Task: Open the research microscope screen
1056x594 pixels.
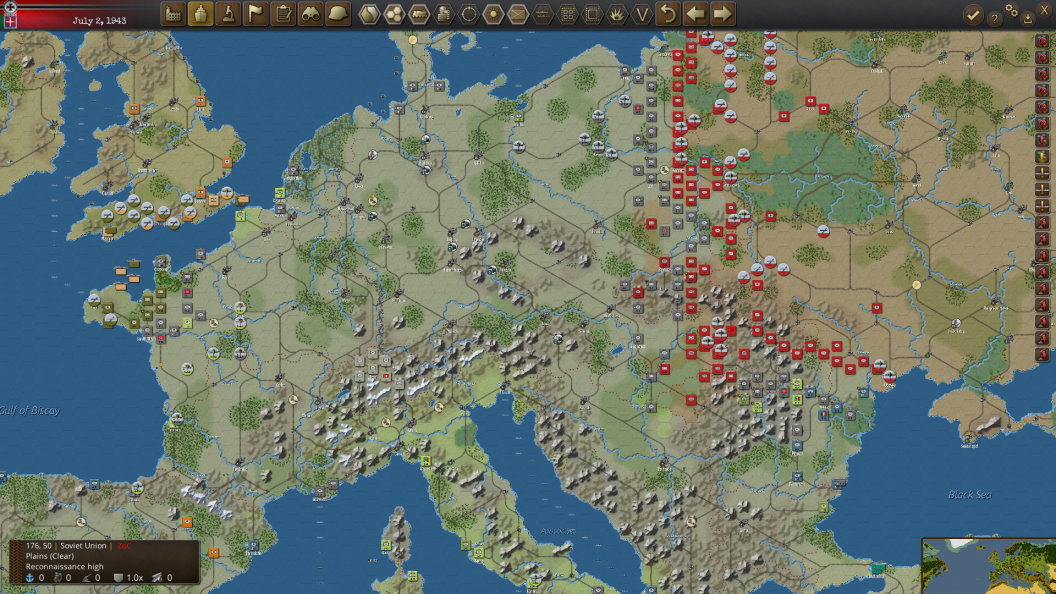Action: (x=228, y=13)
